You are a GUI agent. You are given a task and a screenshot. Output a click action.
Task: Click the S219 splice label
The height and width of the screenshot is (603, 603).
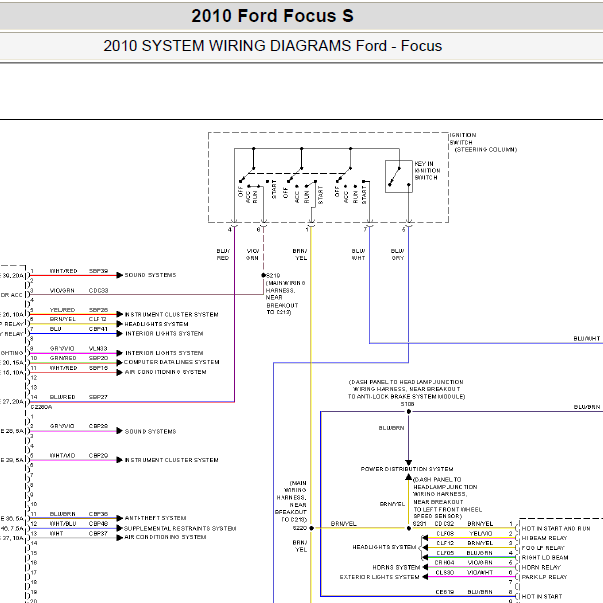tap(273, 275)
